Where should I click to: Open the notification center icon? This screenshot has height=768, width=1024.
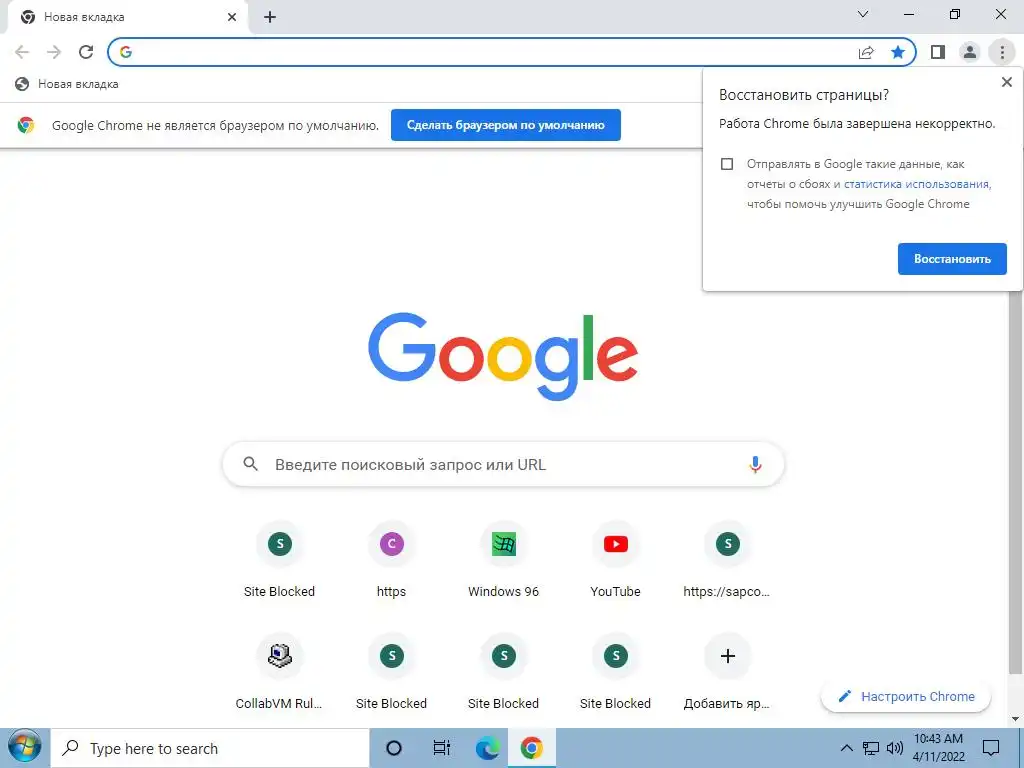[x=991, y=748]
